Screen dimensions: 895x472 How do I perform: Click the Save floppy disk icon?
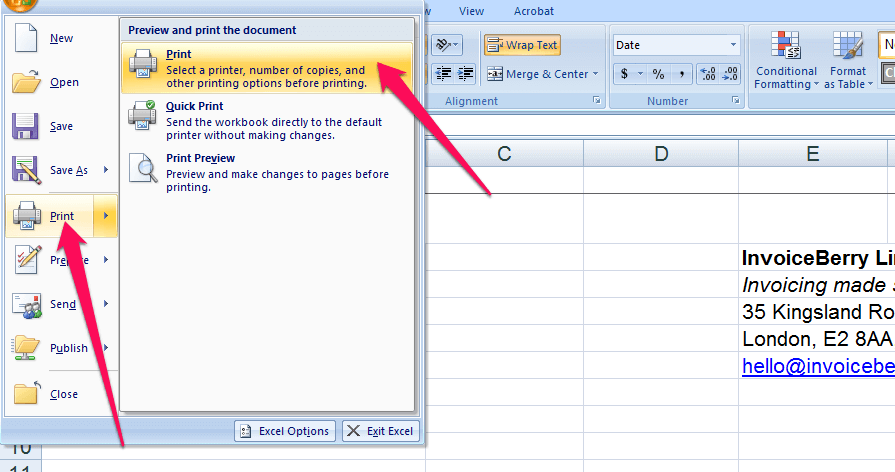25,126
